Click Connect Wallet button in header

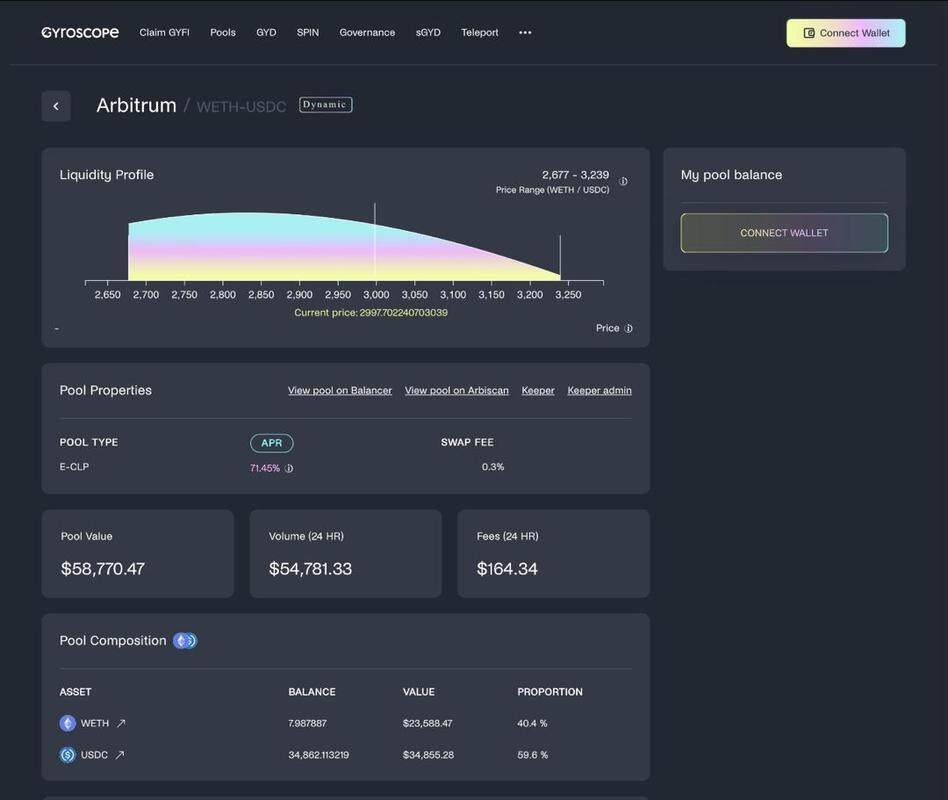click(846, 33)
